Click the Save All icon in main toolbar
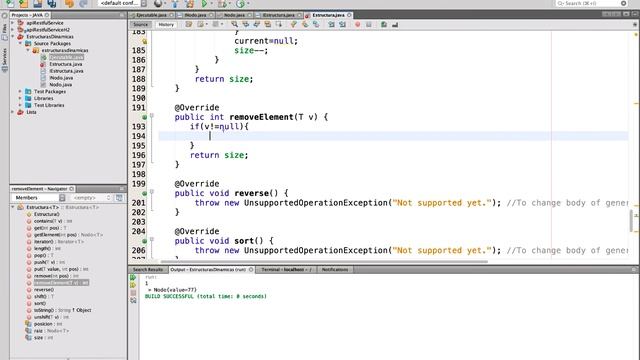 pyautogui.click(x=51, y=4)
